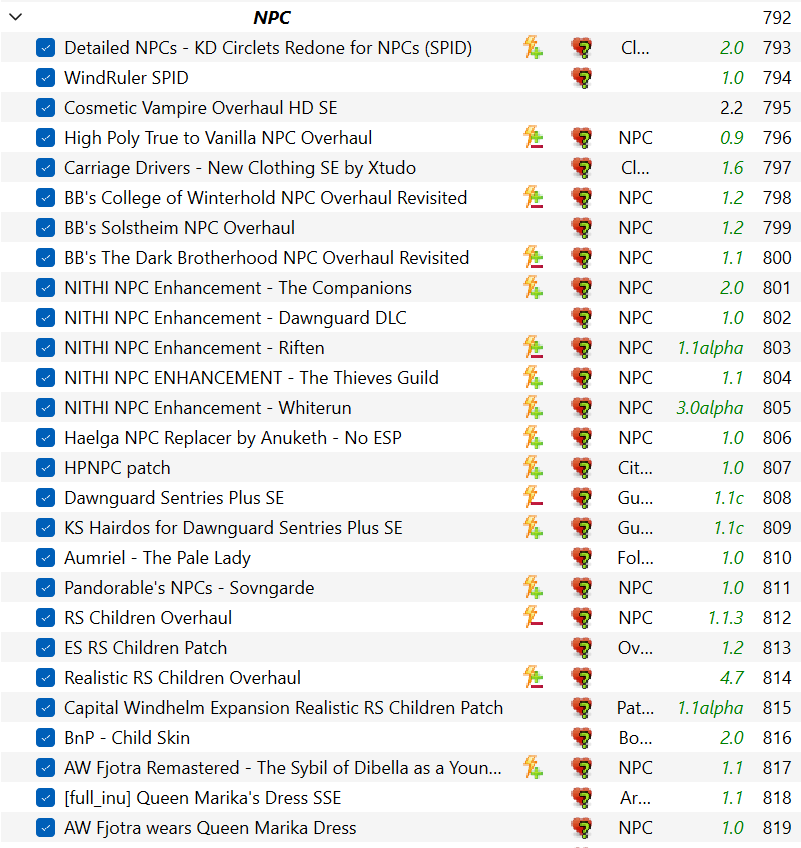Click heart flag icon for BB's Solstheim NPC Overhaul

click(582, 228)
